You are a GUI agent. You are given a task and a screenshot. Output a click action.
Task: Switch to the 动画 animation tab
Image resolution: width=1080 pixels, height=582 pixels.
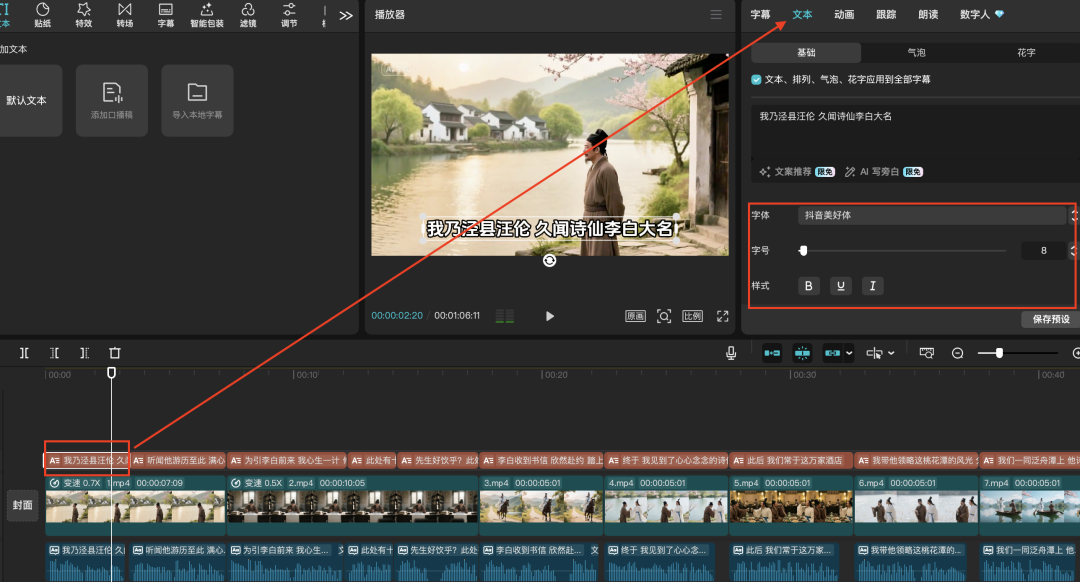[844, 15]
